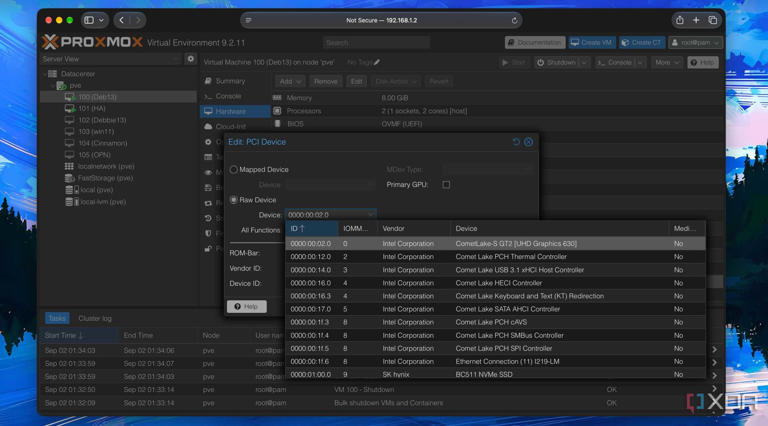Image resolution: width=768 pixels, height=426 pixels.
Task: Sort by the Vendor column header
Action: pos(413,229)
